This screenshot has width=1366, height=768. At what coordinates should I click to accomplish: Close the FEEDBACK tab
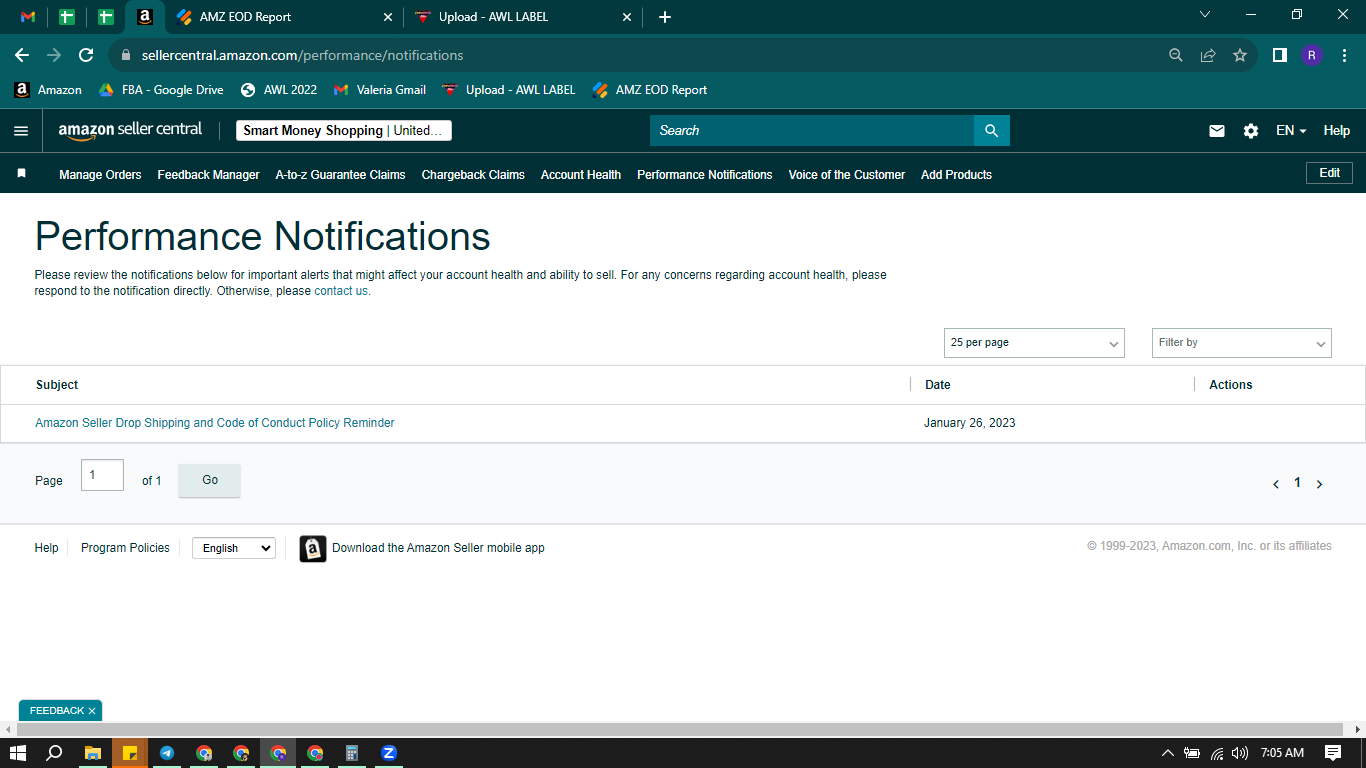92,711
